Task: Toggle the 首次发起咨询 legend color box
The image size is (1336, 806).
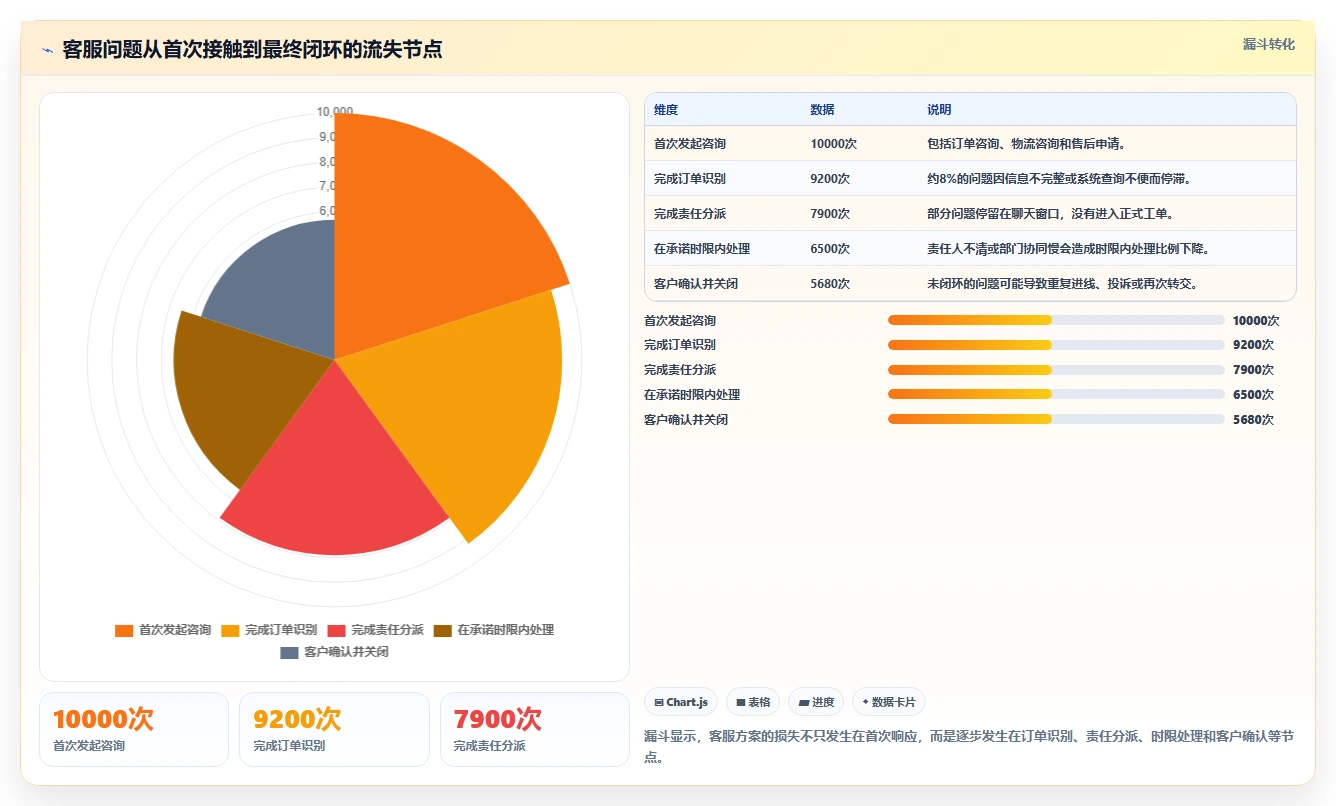Action: pos(124,630)
